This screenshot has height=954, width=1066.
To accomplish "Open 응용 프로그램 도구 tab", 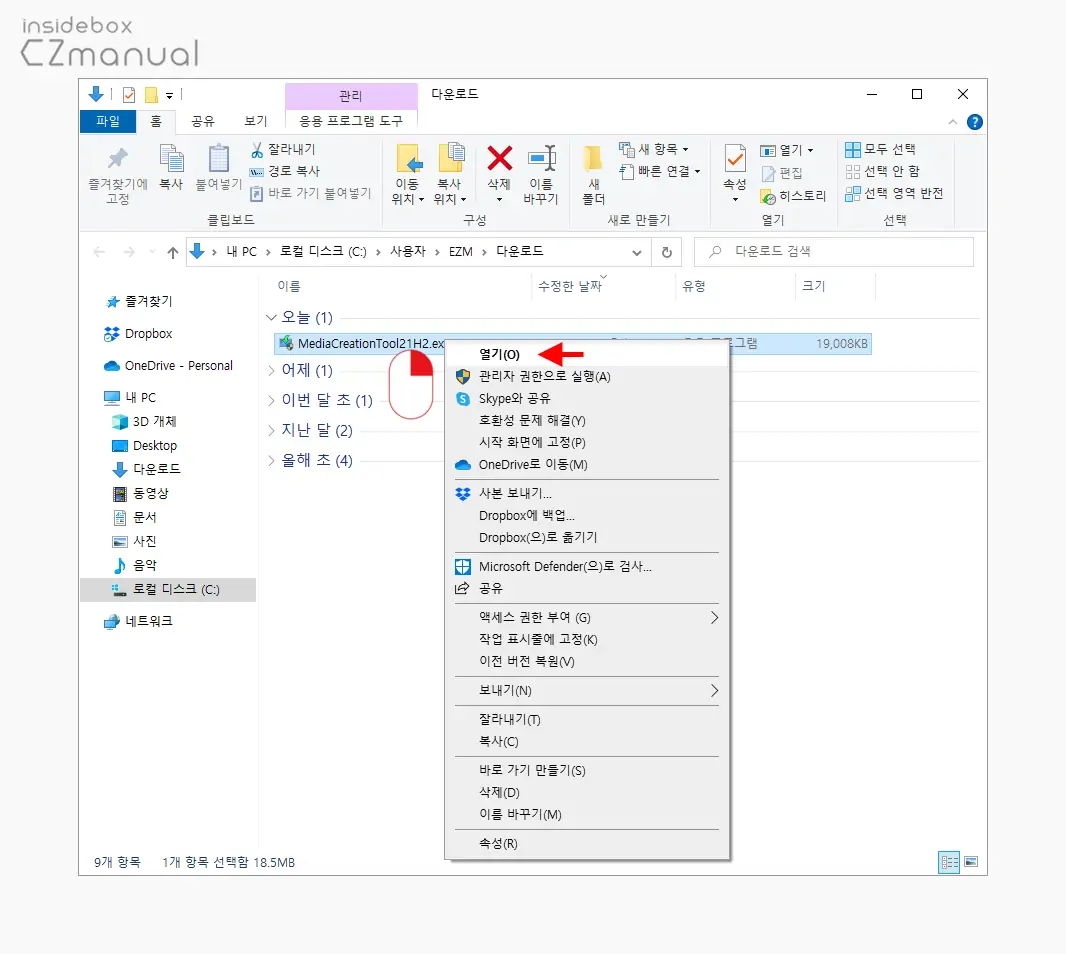I will pos(351,121).
